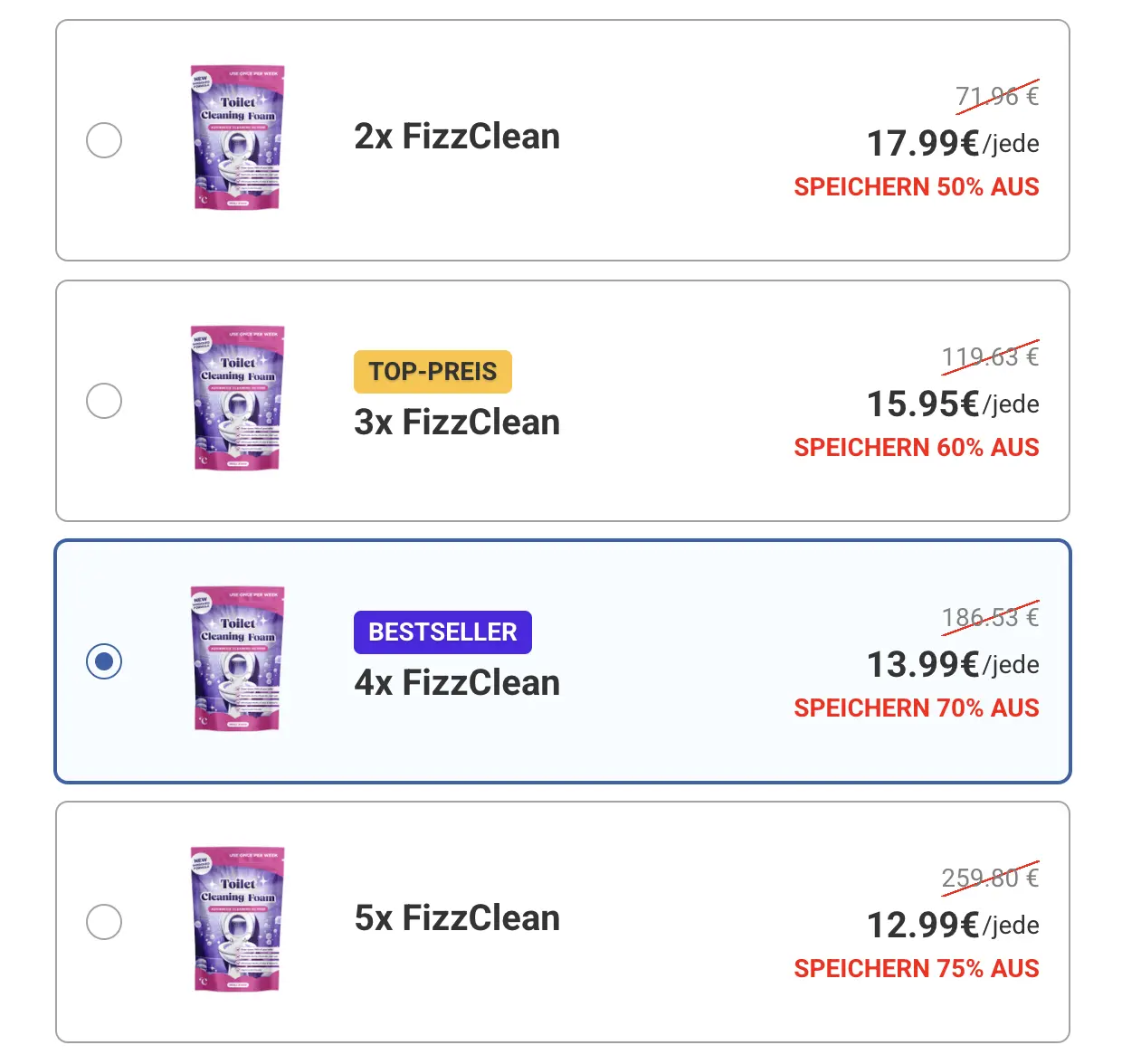This screenshot has height=1064, width=1122.
Task: Open the 5x FizzClean product image
Action: coord(236,919)
